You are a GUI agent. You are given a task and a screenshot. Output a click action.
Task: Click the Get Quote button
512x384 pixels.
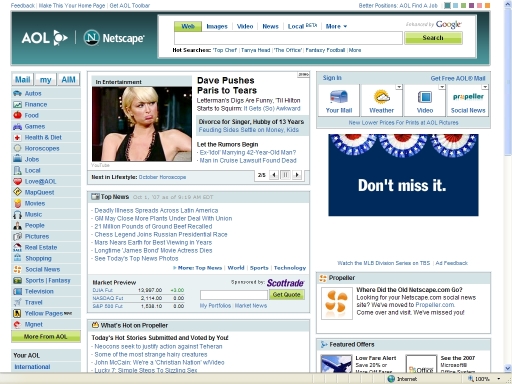[287, 295]
